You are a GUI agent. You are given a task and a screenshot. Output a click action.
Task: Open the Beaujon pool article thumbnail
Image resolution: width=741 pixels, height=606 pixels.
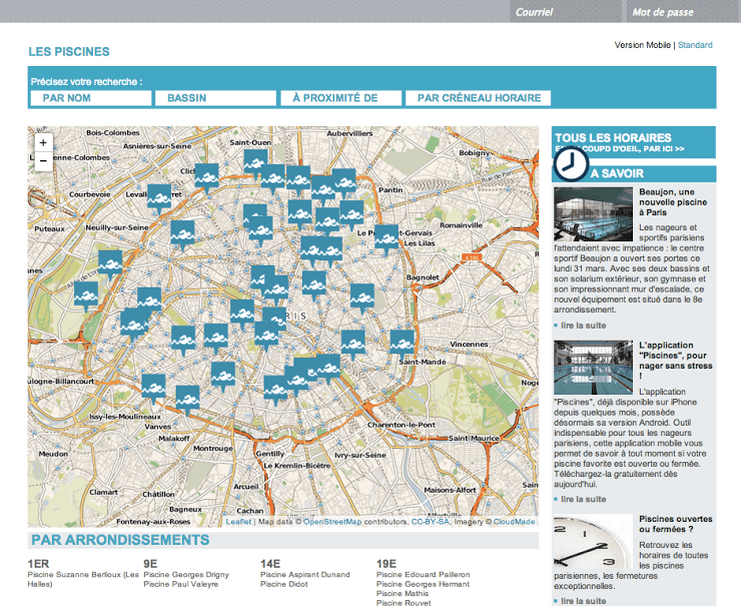pos(594,213)
